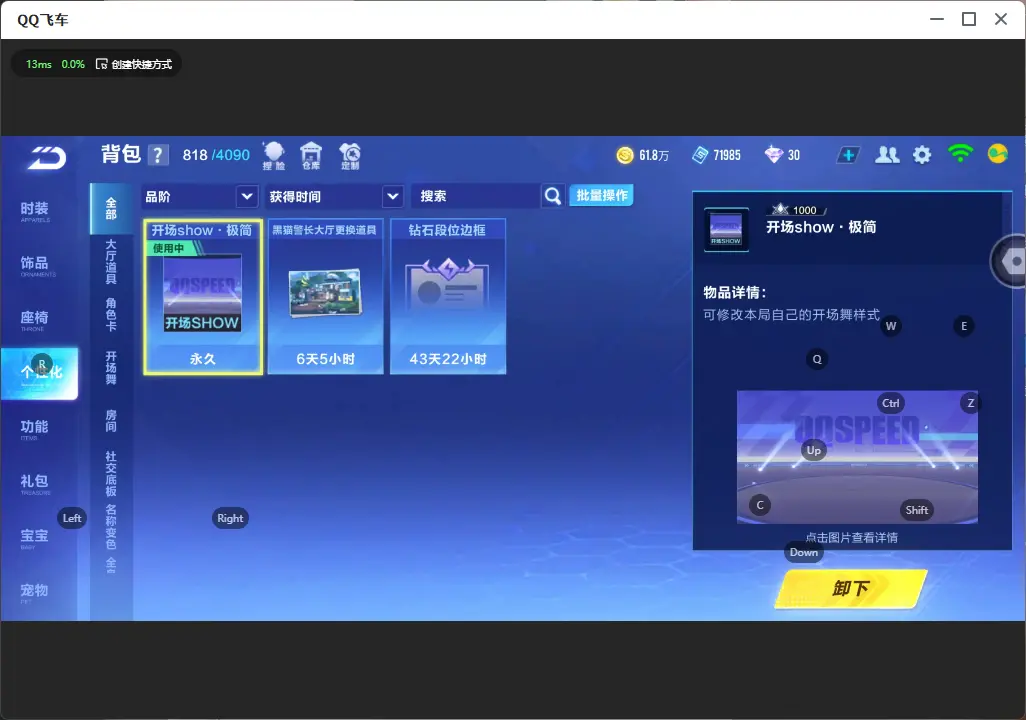Click the 创建快捷方式 create shortcut label
Screen dimensions: 1026x720
pyautogui.click(x=141, y=64)
